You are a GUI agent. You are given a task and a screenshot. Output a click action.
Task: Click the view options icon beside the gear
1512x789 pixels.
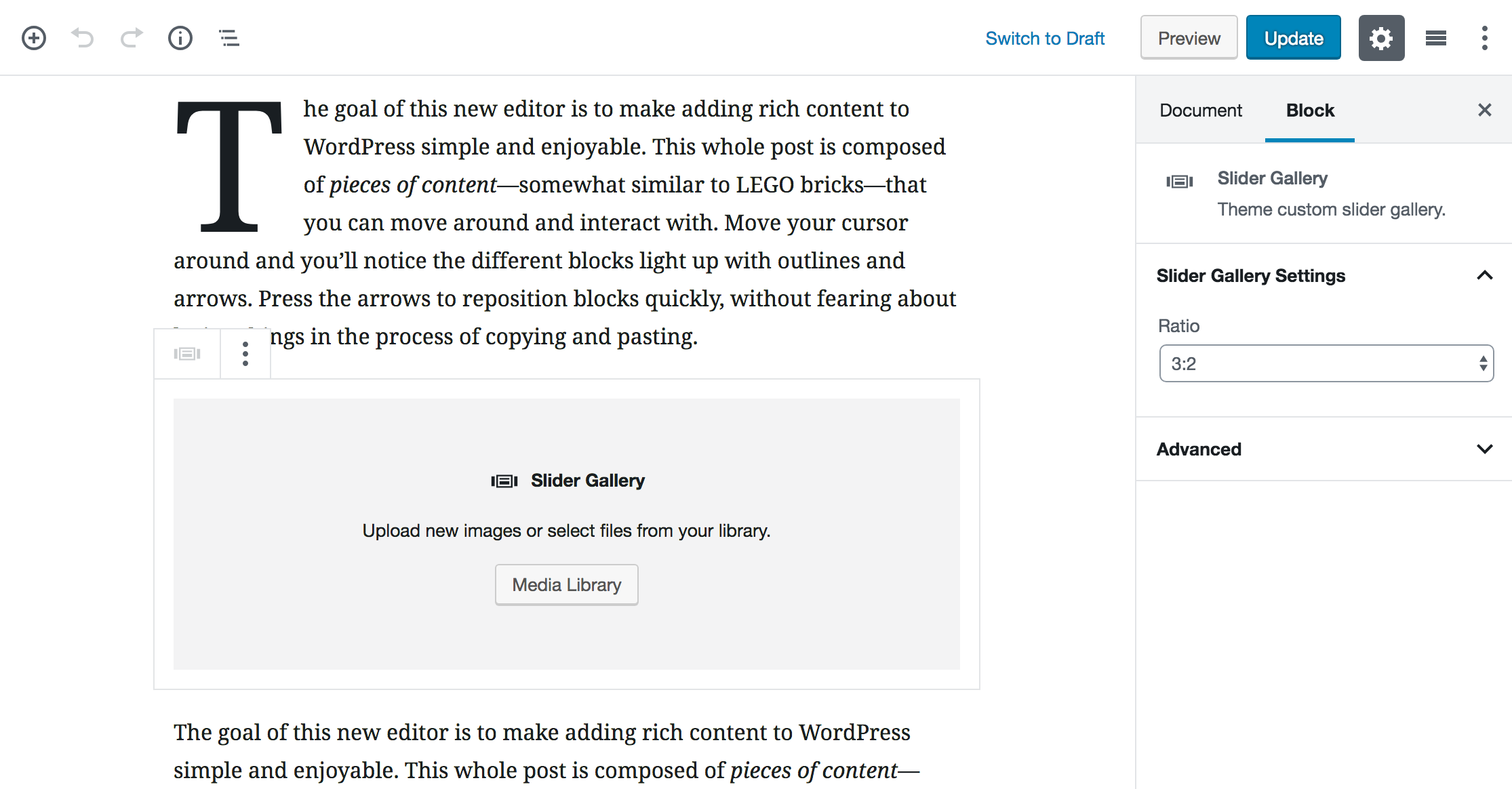[x=1435, y=37]
